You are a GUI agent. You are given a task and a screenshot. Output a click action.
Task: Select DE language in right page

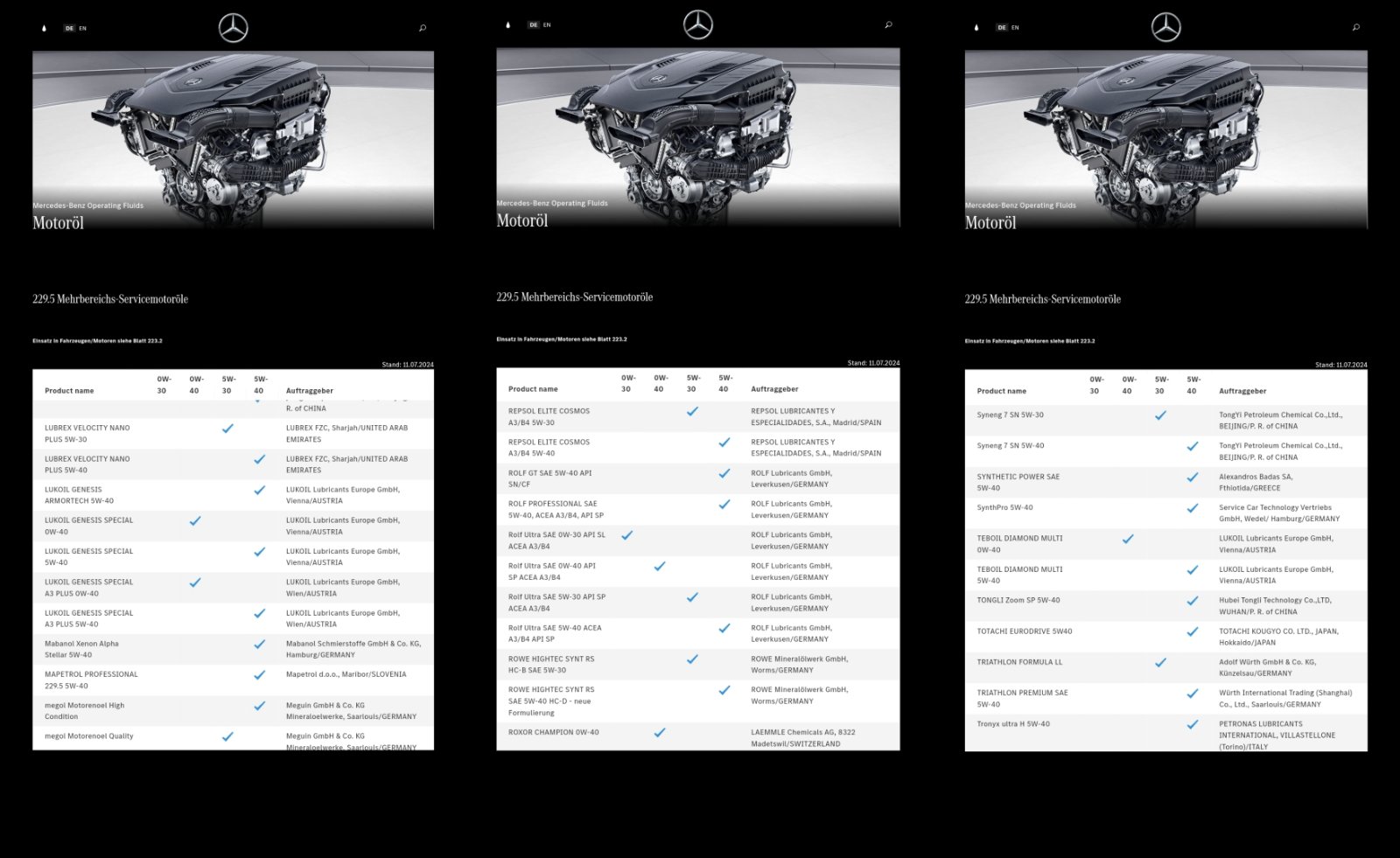point(1002,27)
